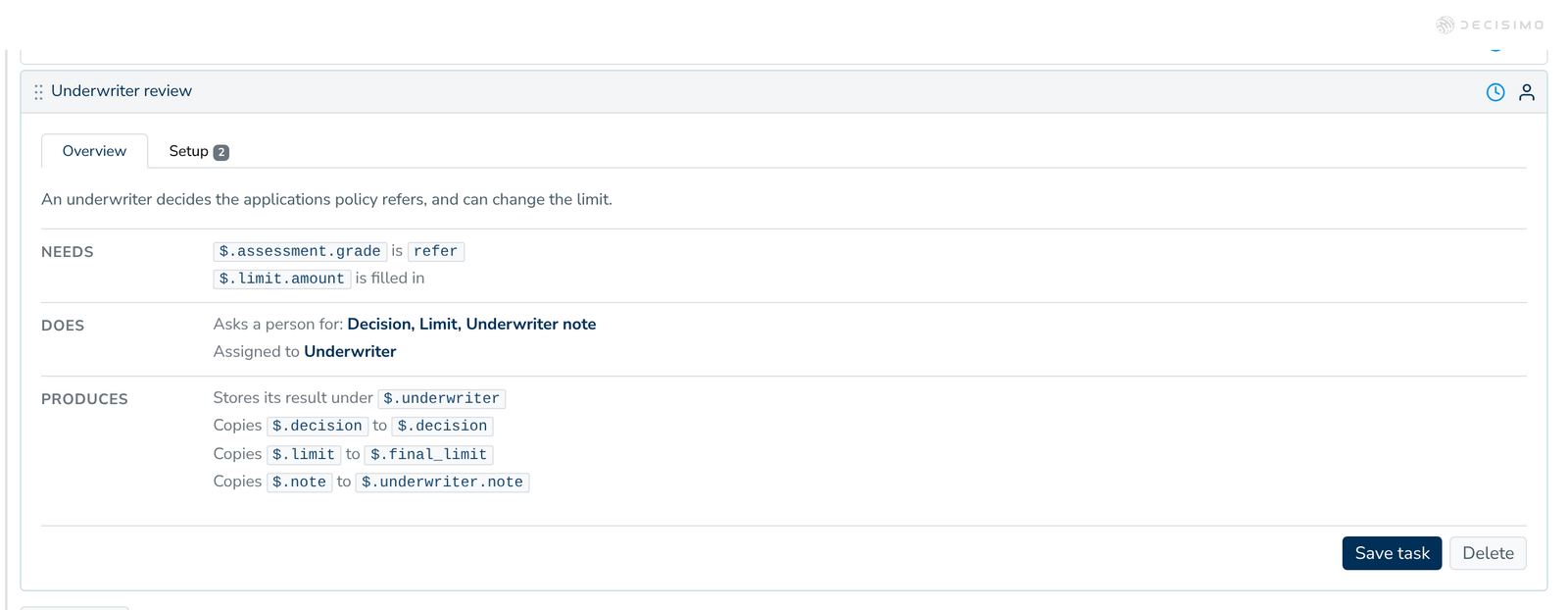Click the Decision, Limit, Underwriter note text
This screenshot has width=1568, height=610.
tap(471, 324)
